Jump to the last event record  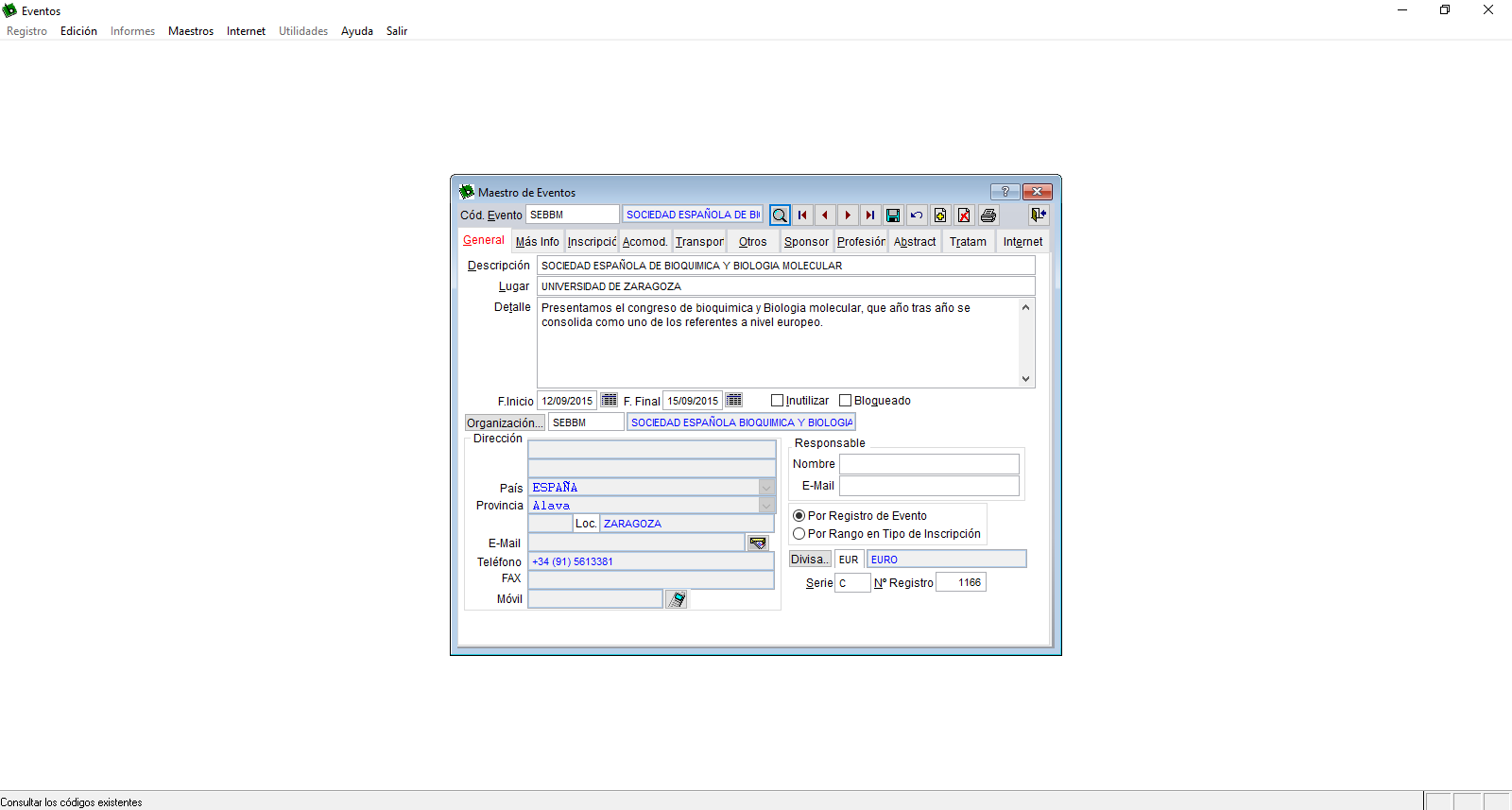(870, 215)
